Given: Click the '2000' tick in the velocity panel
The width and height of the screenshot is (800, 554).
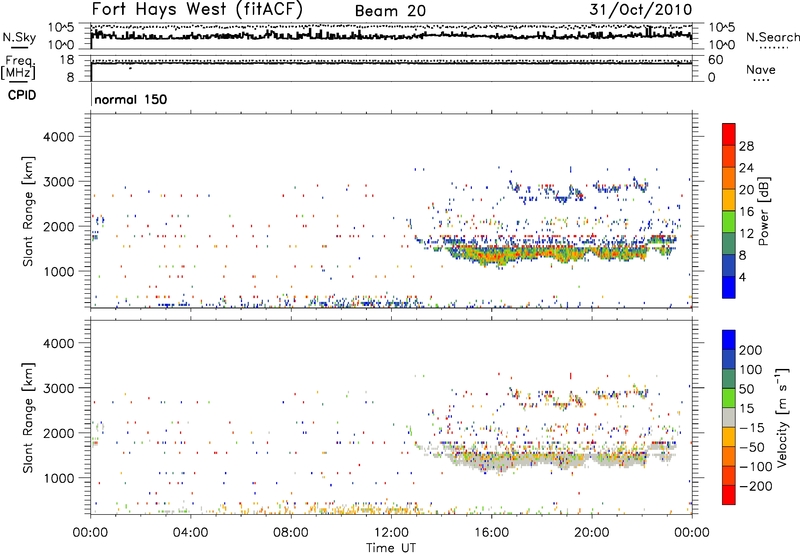Looking at the screenshot, I should click(59, 433).
